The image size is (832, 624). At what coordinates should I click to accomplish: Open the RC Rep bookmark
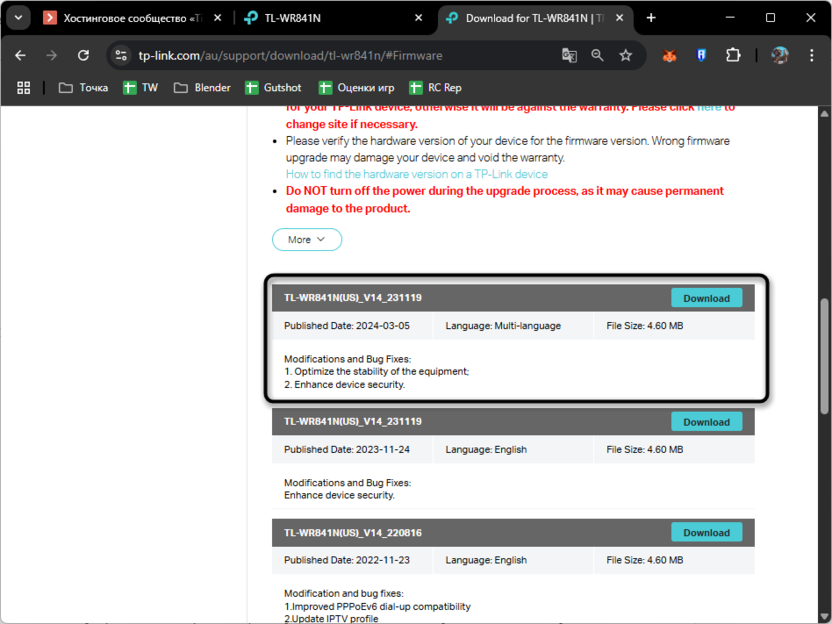tap(436, 88)
